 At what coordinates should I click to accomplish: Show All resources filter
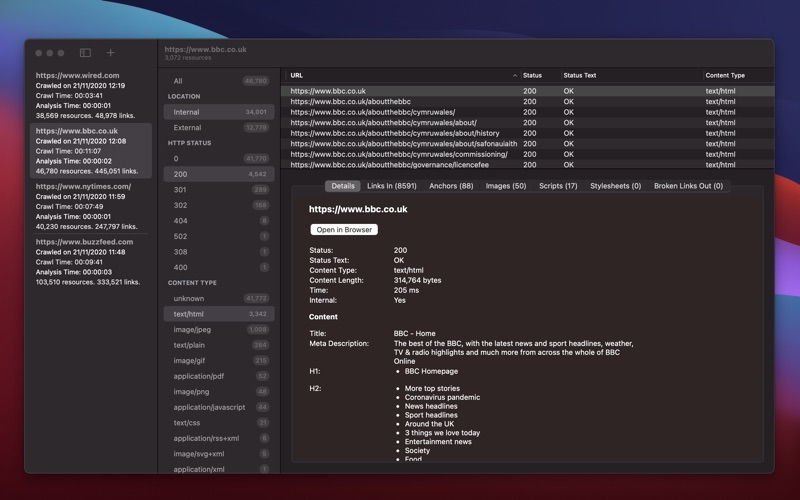178,81
